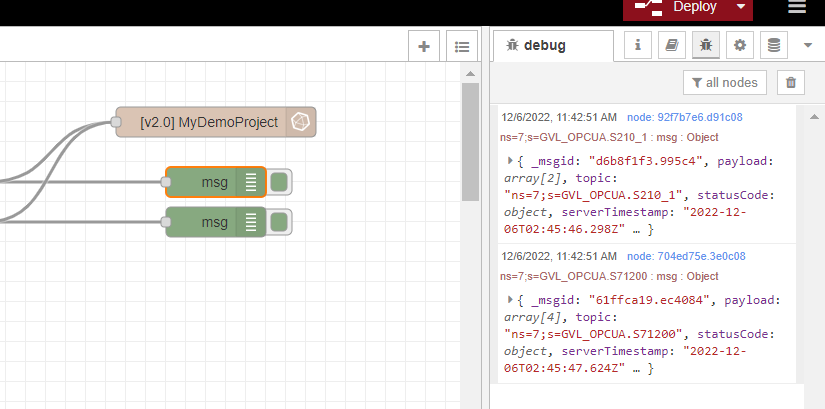Click array[4] payload value

[x=532, y=317]
